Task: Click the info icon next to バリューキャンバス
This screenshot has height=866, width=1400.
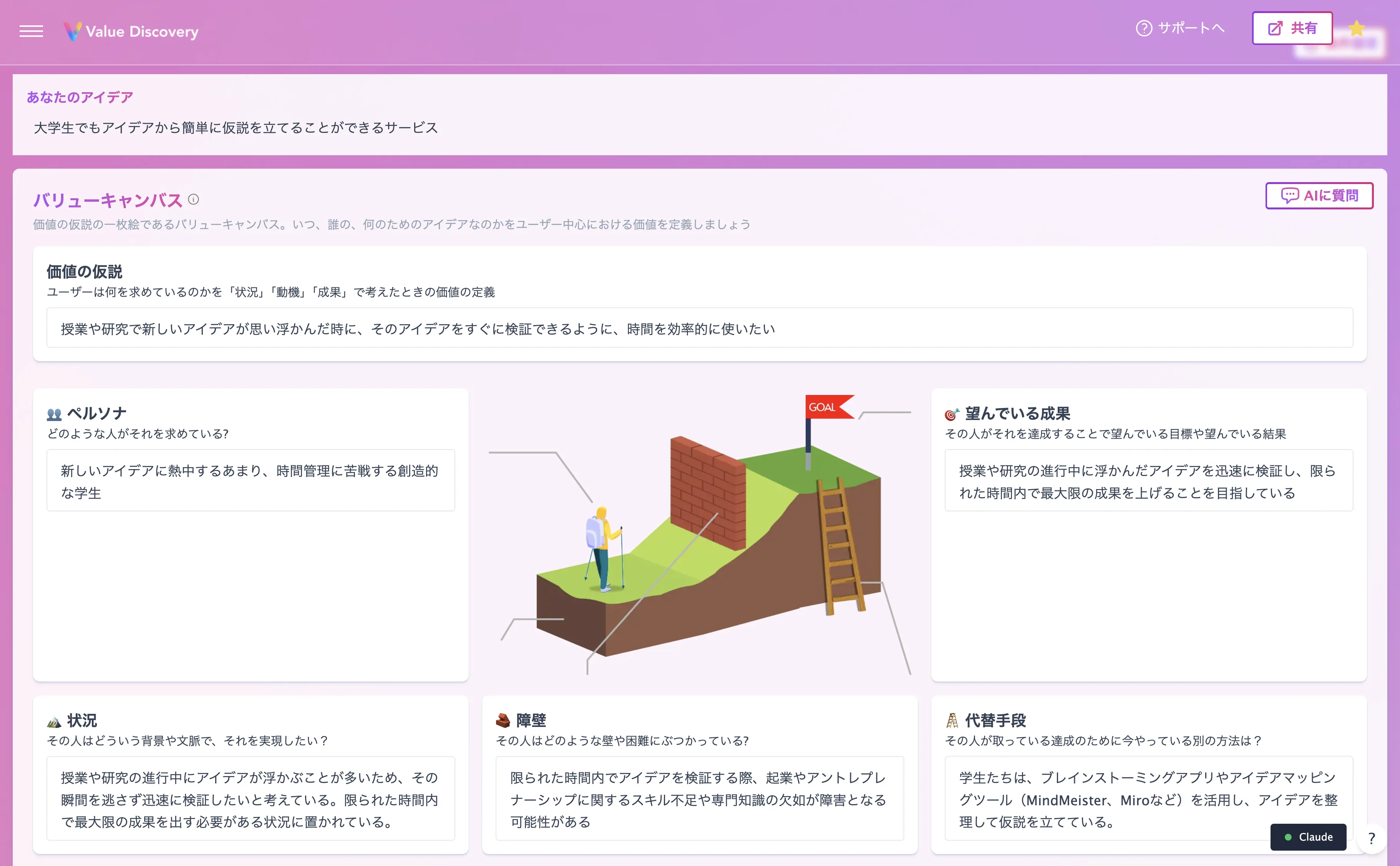Action: (194, 199)
